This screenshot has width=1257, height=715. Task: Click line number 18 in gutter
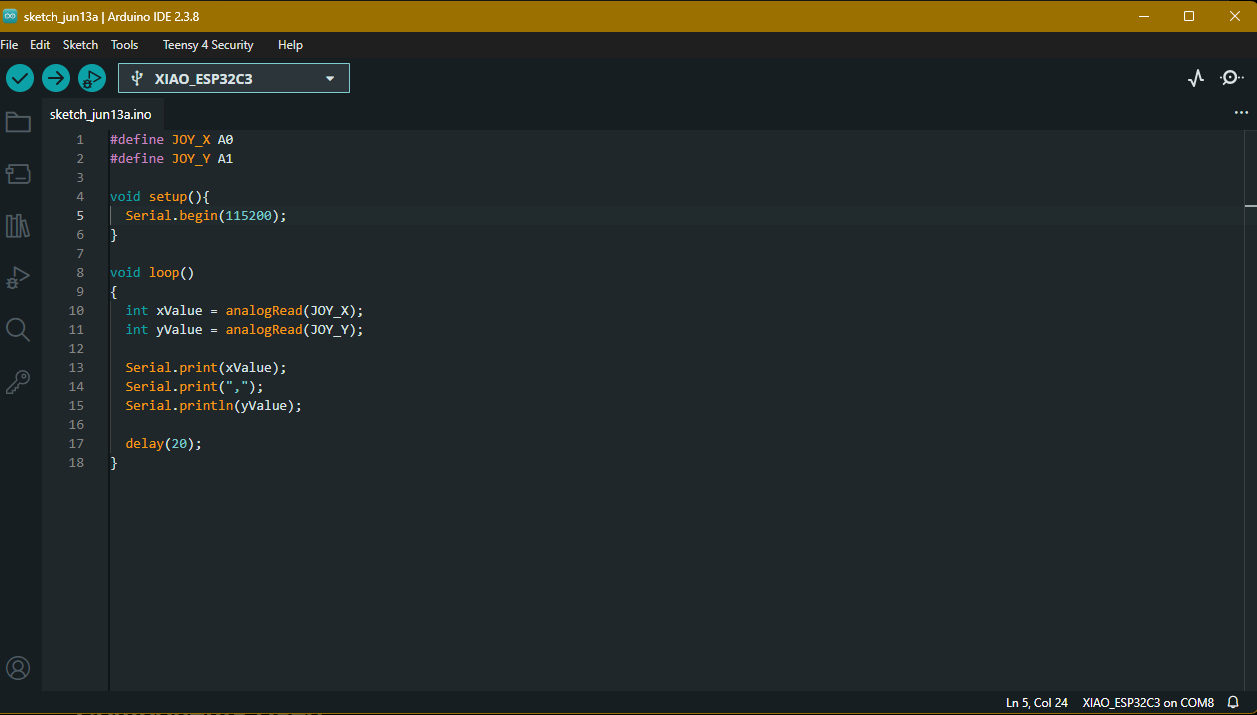pos(77,463)
